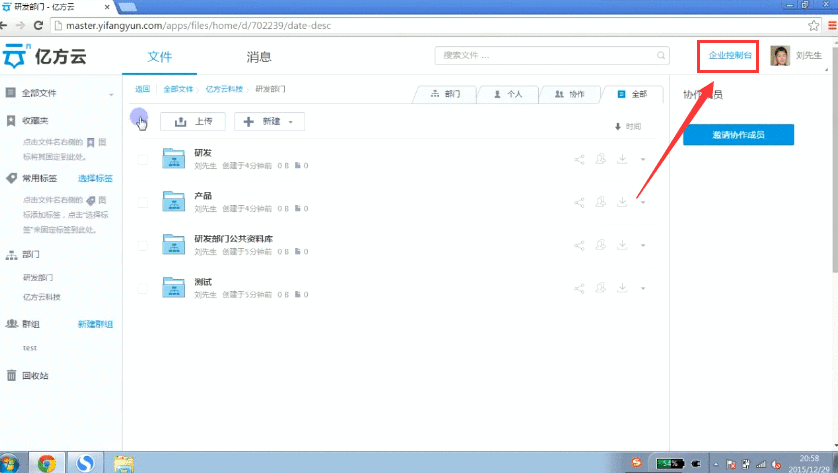Tick the checkbox for 测试 folder
Viewport: 838px width, 473px height.
pos(142,288)
